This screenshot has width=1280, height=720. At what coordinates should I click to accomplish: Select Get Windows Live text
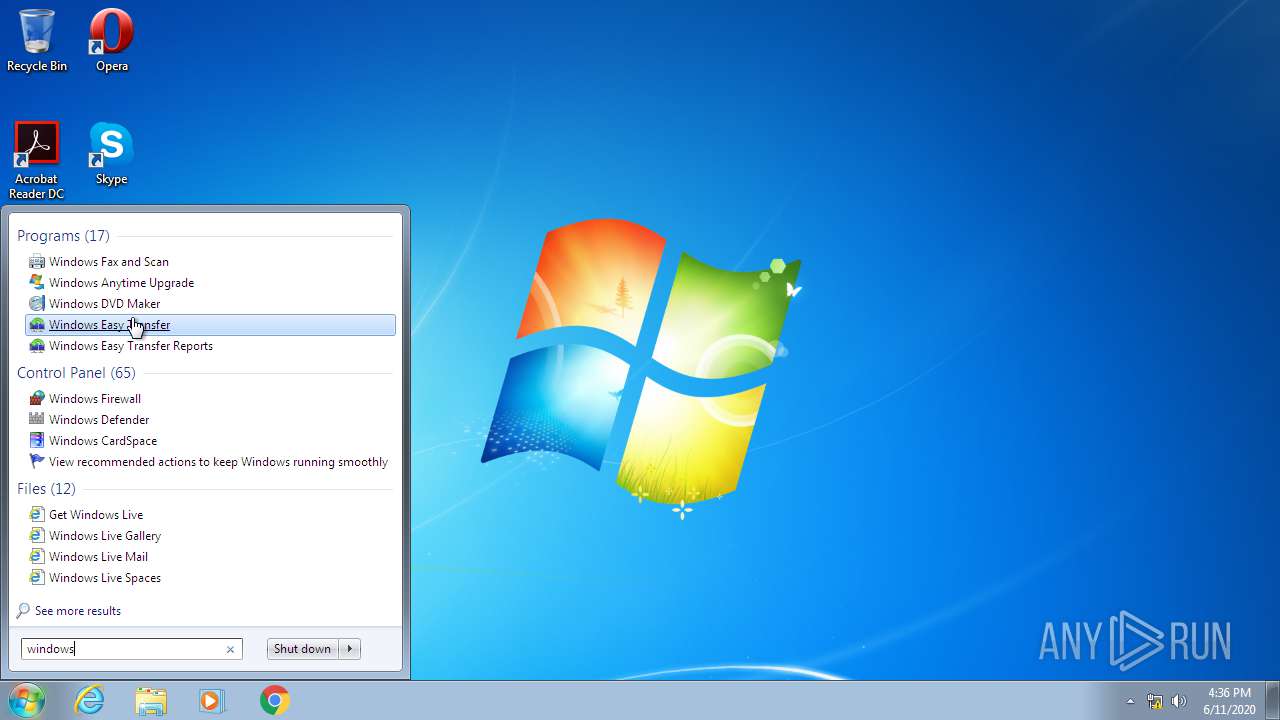coord(96,515)
